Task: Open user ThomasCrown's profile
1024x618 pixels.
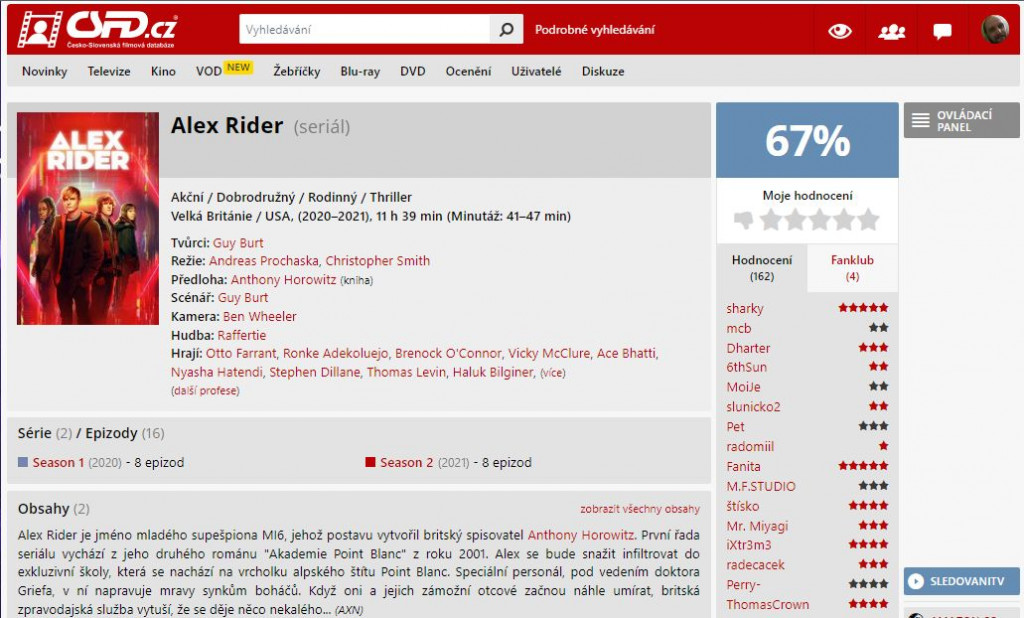Action: coord(767,604)
